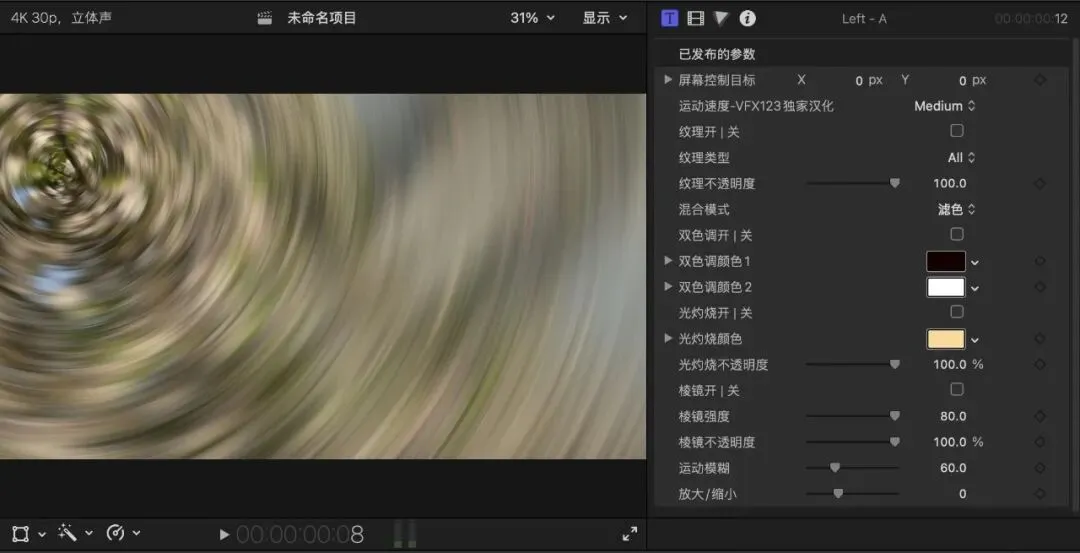Open the Info inspector icon
1080x553 pixels.
[747, 19]
